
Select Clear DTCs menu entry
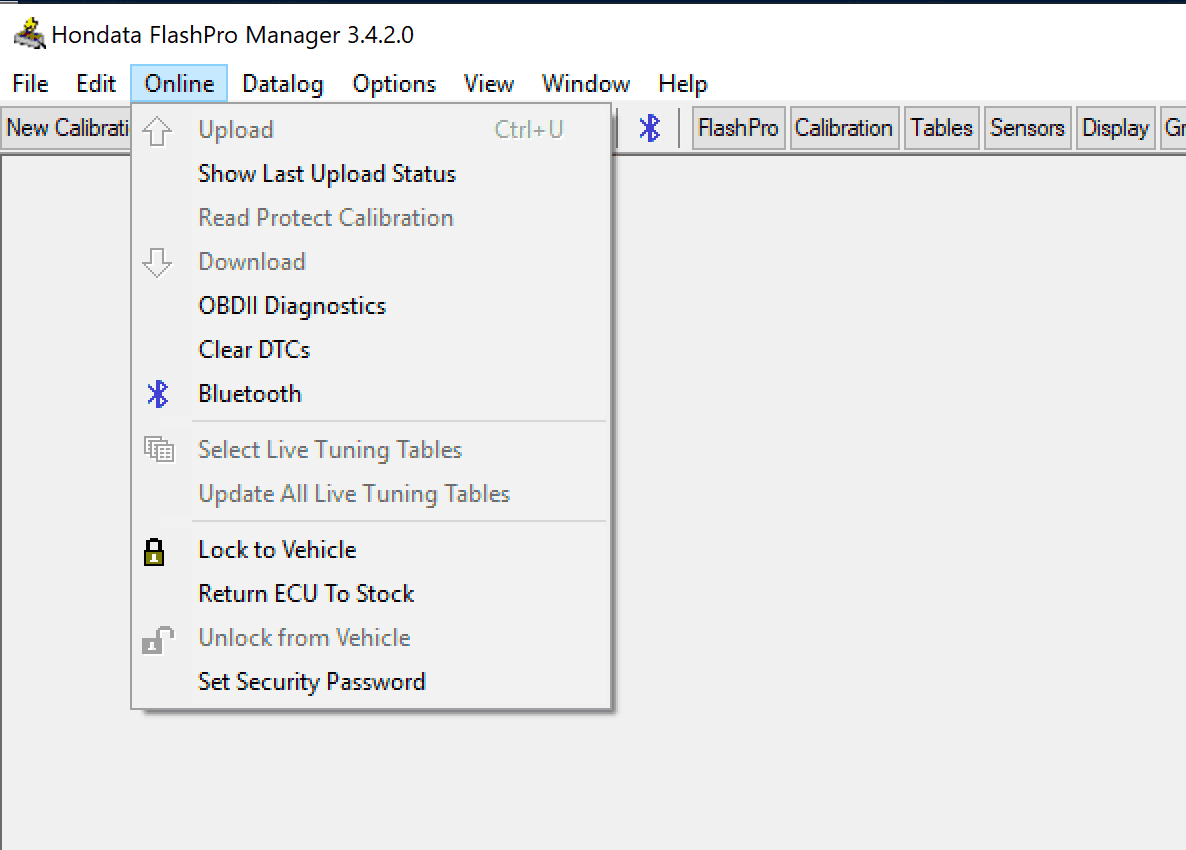(254, 350)
